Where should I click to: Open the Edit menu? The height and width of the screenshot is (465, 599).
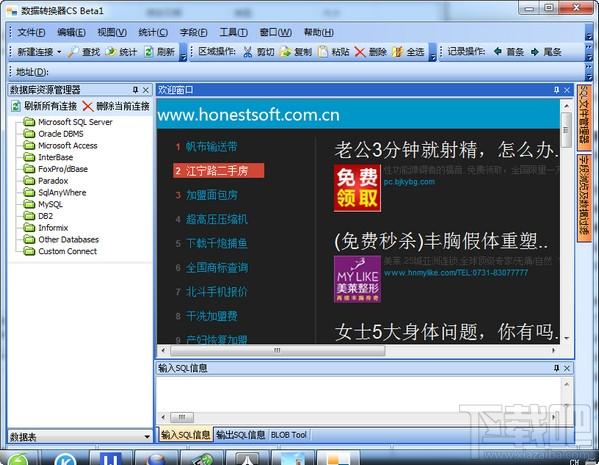pyautogui.click(x=71, y=32)
